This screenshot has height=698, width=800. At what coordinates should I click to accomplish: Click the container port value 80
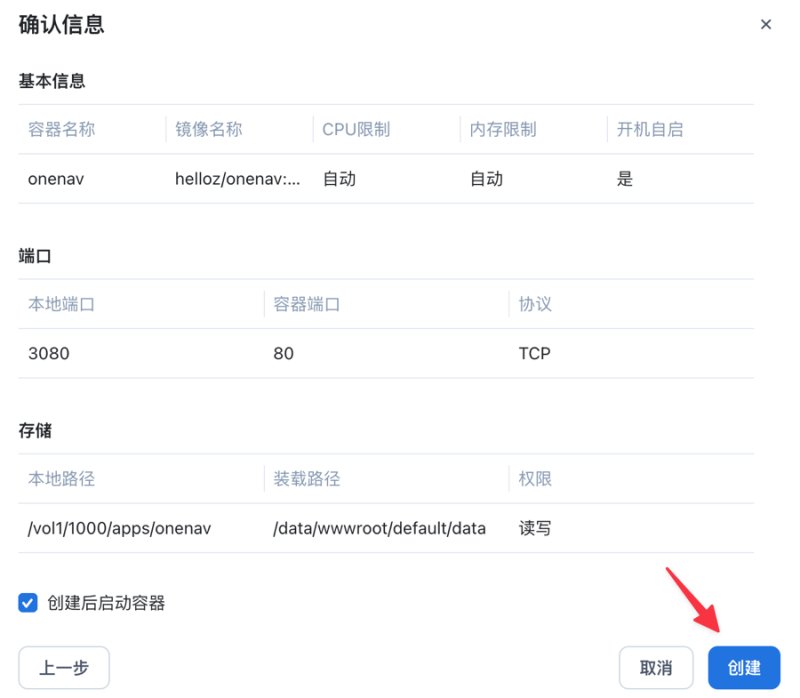pyautogui.click(x=284, y=354)
